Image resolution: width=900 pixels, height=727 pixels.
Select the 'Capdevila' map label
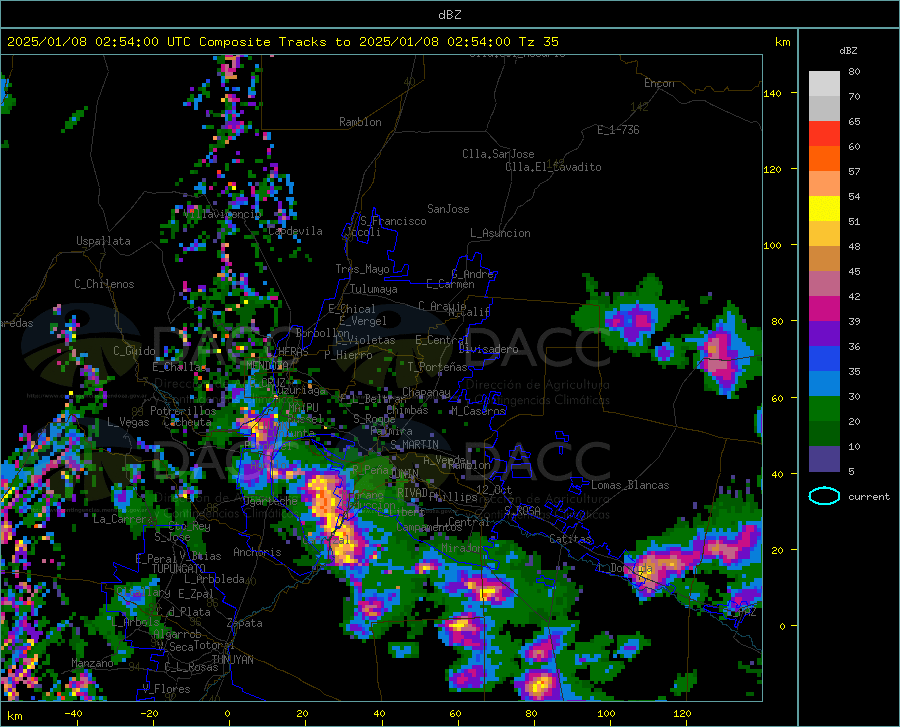point(295,231)
